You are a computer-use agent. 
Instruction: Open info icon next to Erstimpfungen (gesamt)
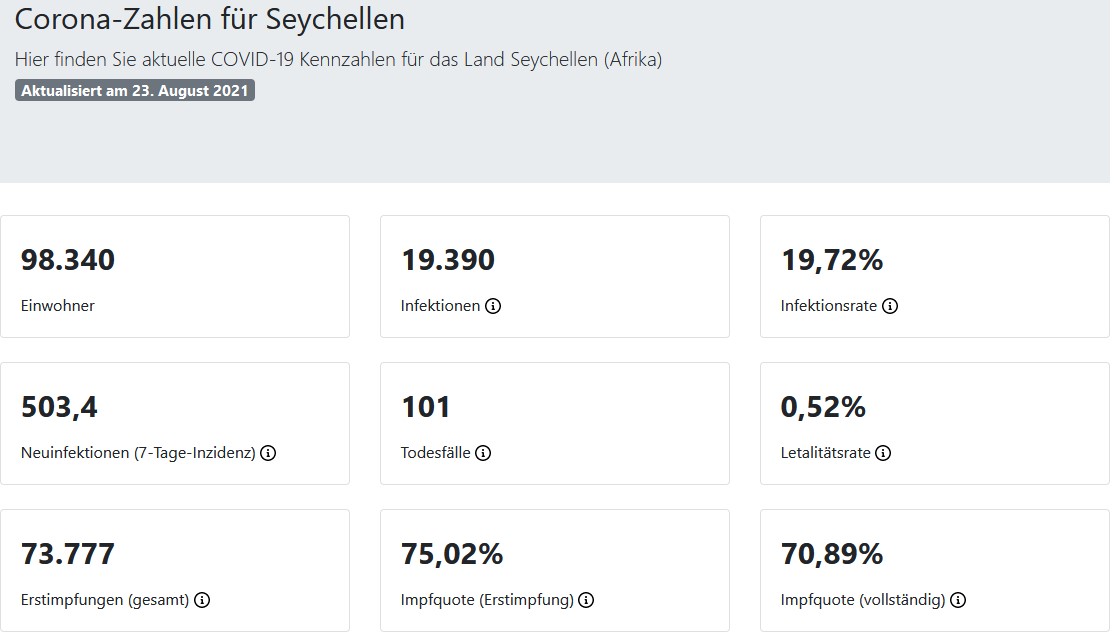point(202,600)
